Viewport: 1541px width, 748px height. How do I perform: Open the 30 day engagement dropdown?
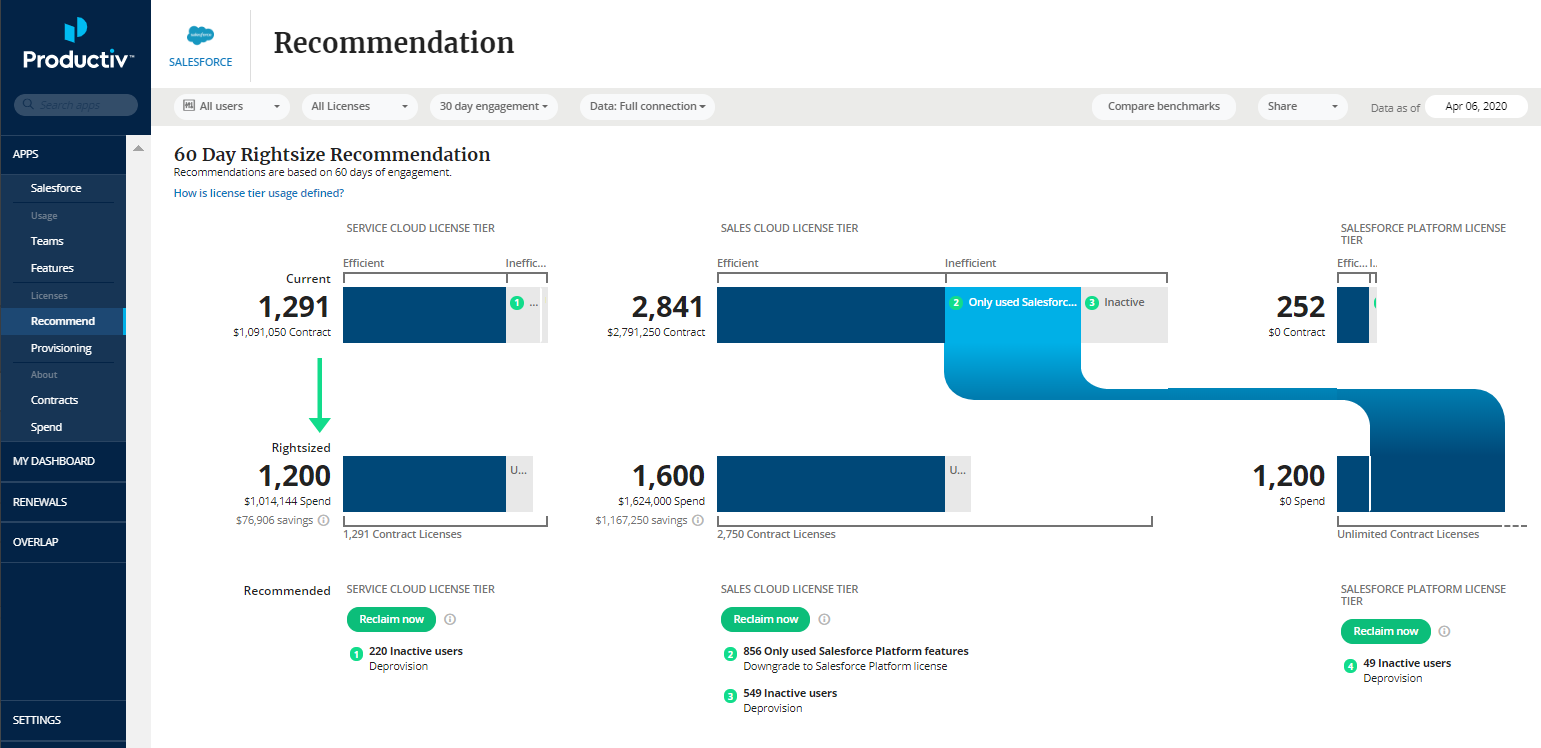click(x=493, y=106)
